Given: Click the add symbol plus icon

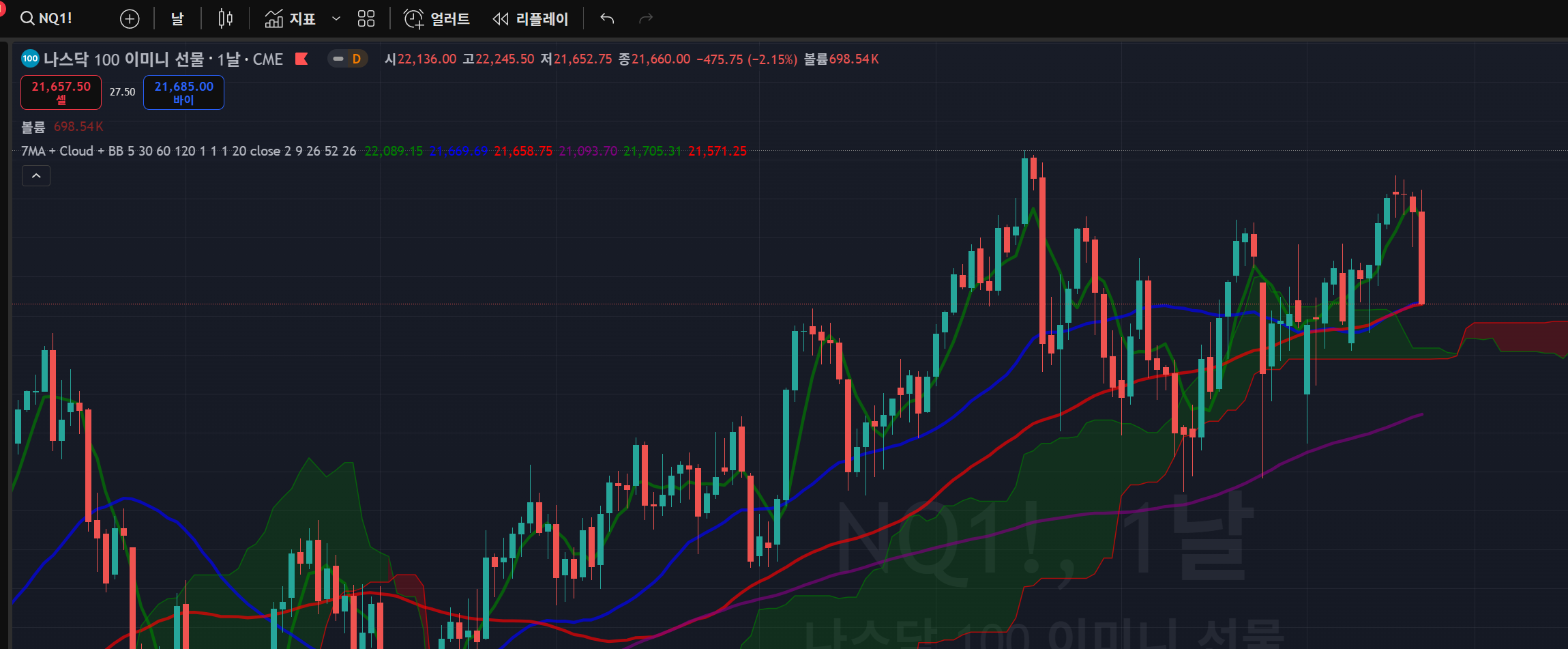Looking at the screenshot, I should [x=130, y=19].
